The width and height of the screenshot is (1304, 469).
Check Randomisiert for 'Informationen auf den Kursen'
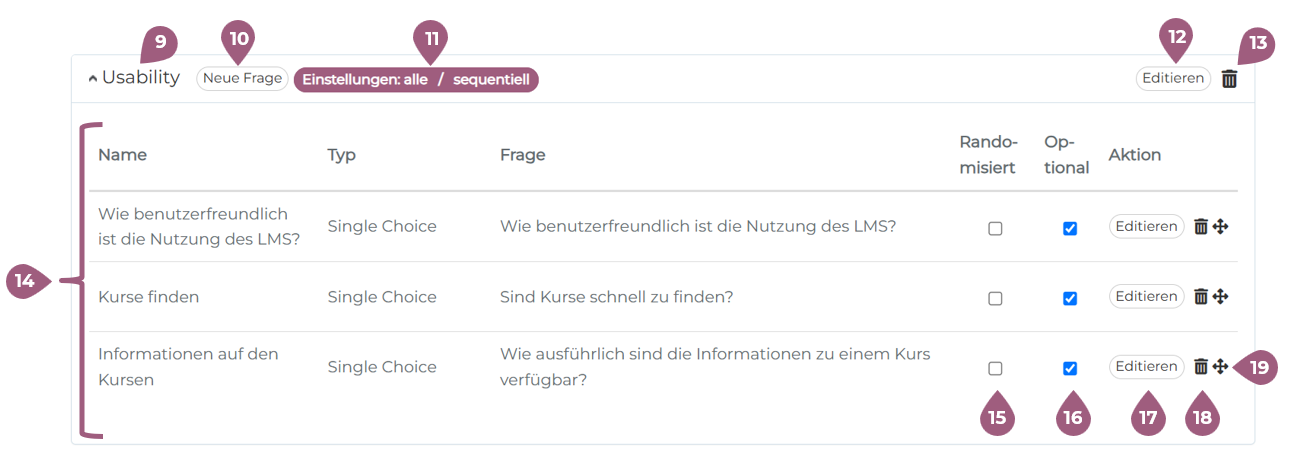point(995,368)
